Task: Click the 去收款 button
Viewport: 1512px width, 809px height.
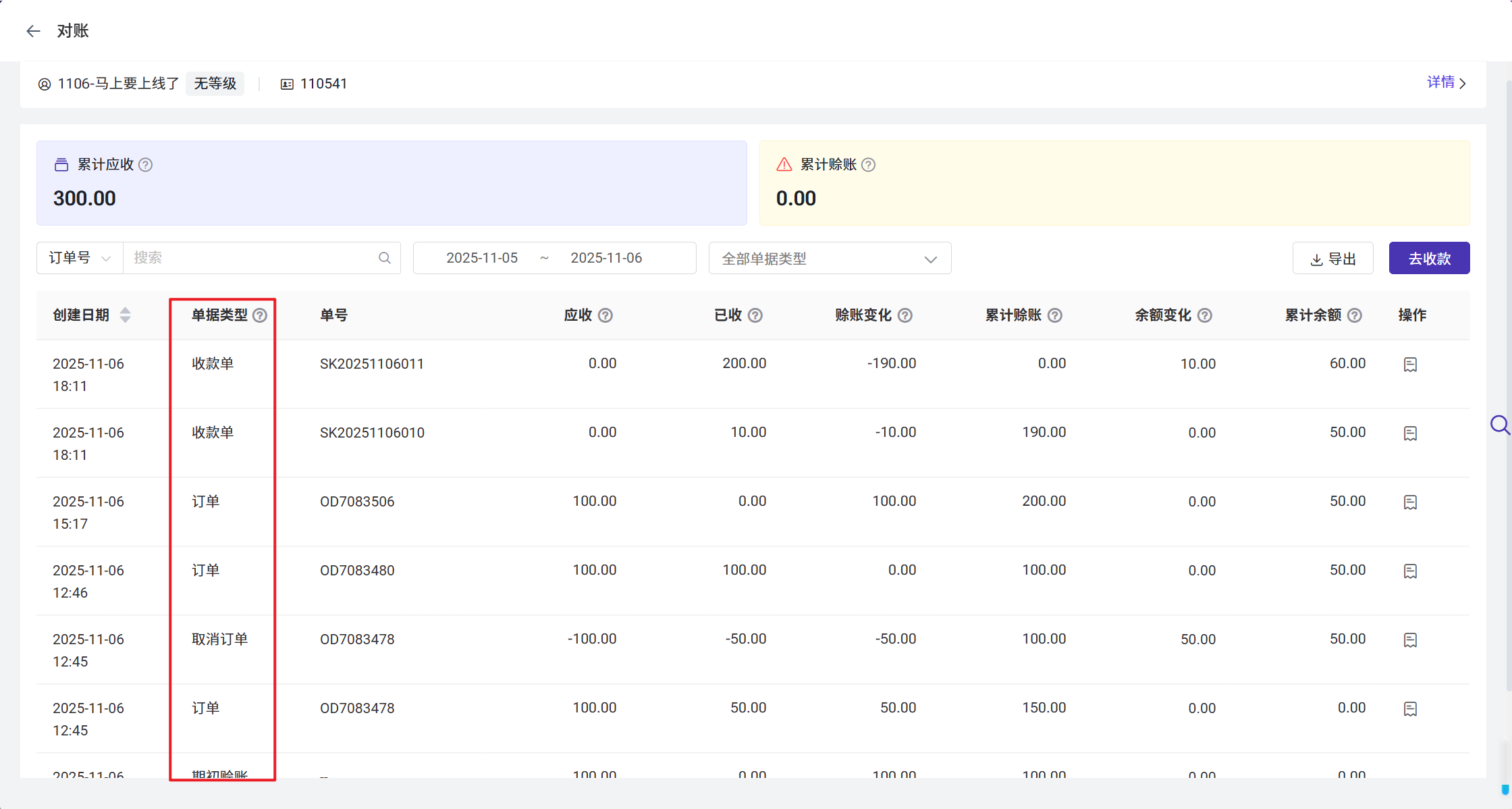Action: (1429, 259)
